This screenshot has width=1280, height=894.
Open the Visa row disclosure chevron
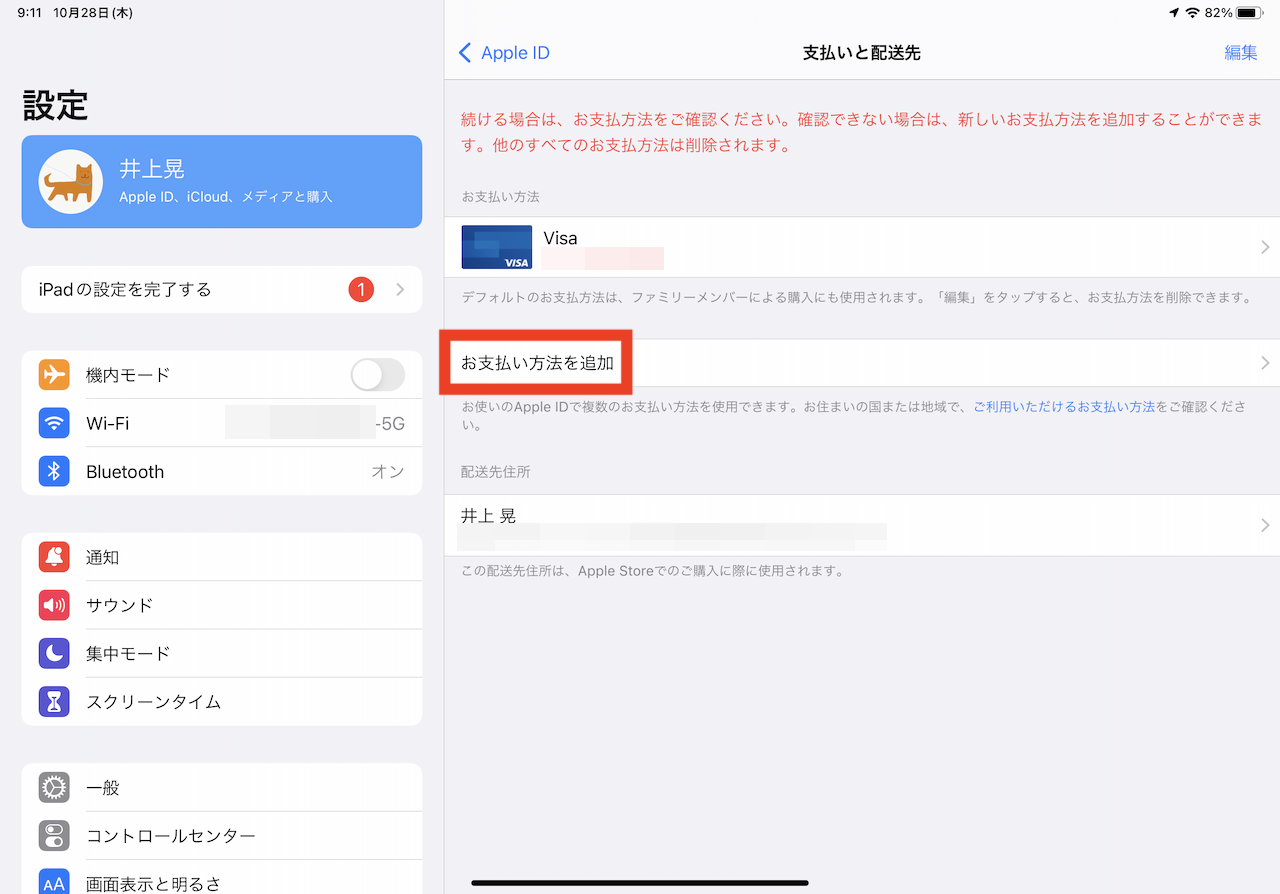pyautogui.click(x=1265, y=247)
